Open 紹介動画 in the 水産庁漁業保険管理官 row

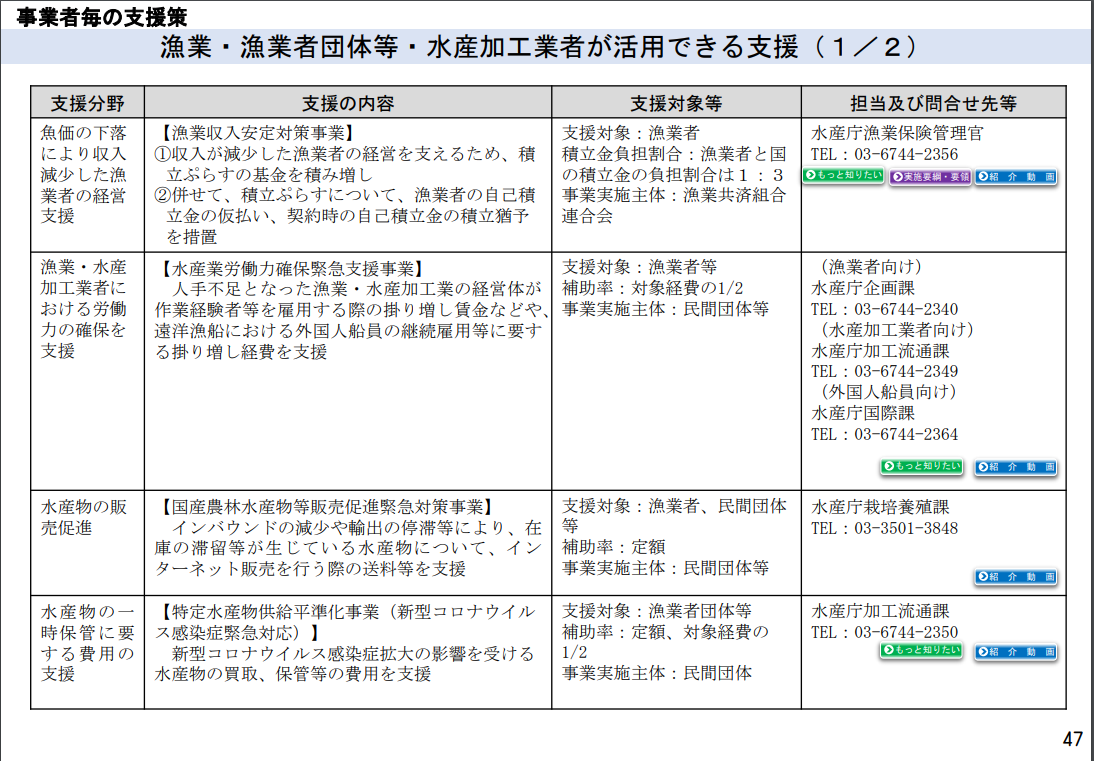pyautogui.click(x=1016, y=177)
